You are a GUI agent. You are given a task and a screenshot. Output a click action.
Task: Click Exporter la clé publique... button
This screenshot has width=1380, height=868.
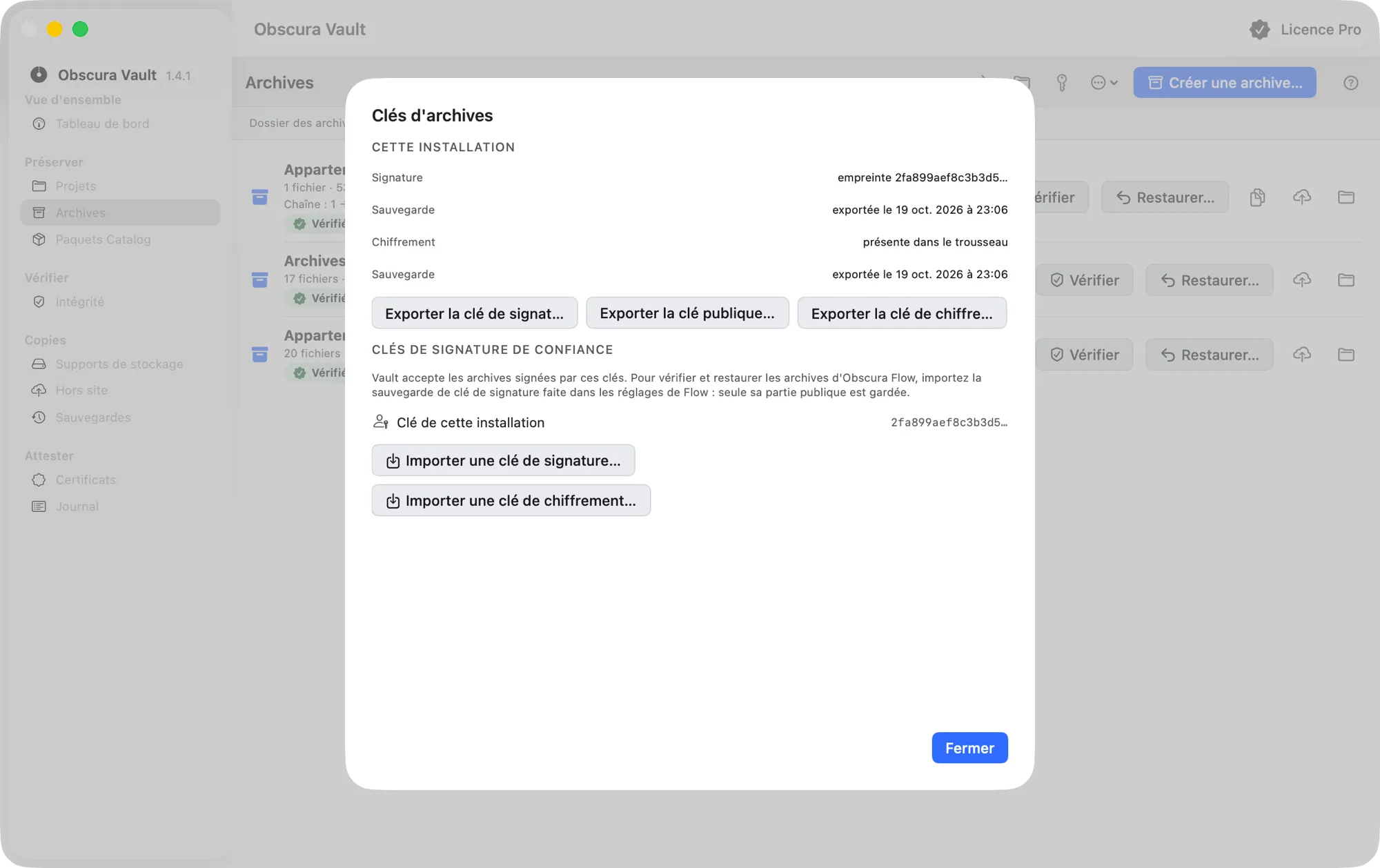687,313
